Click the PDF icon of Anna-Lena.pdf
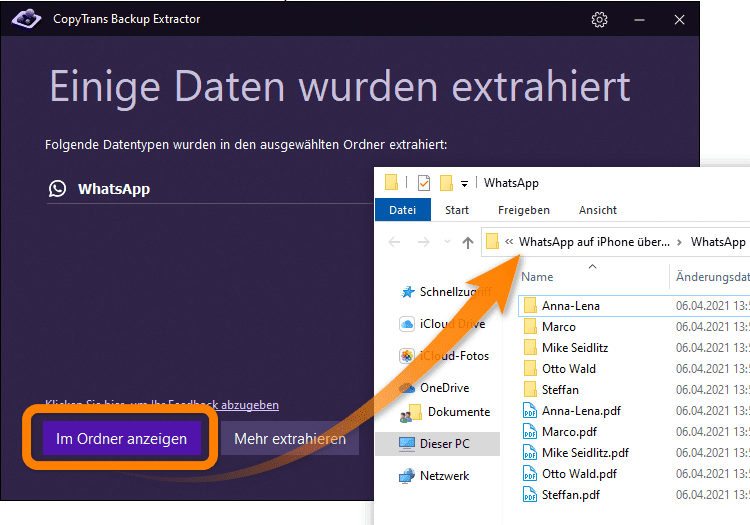The height and width of the screenshot is (525, 750). pos(530,411)
